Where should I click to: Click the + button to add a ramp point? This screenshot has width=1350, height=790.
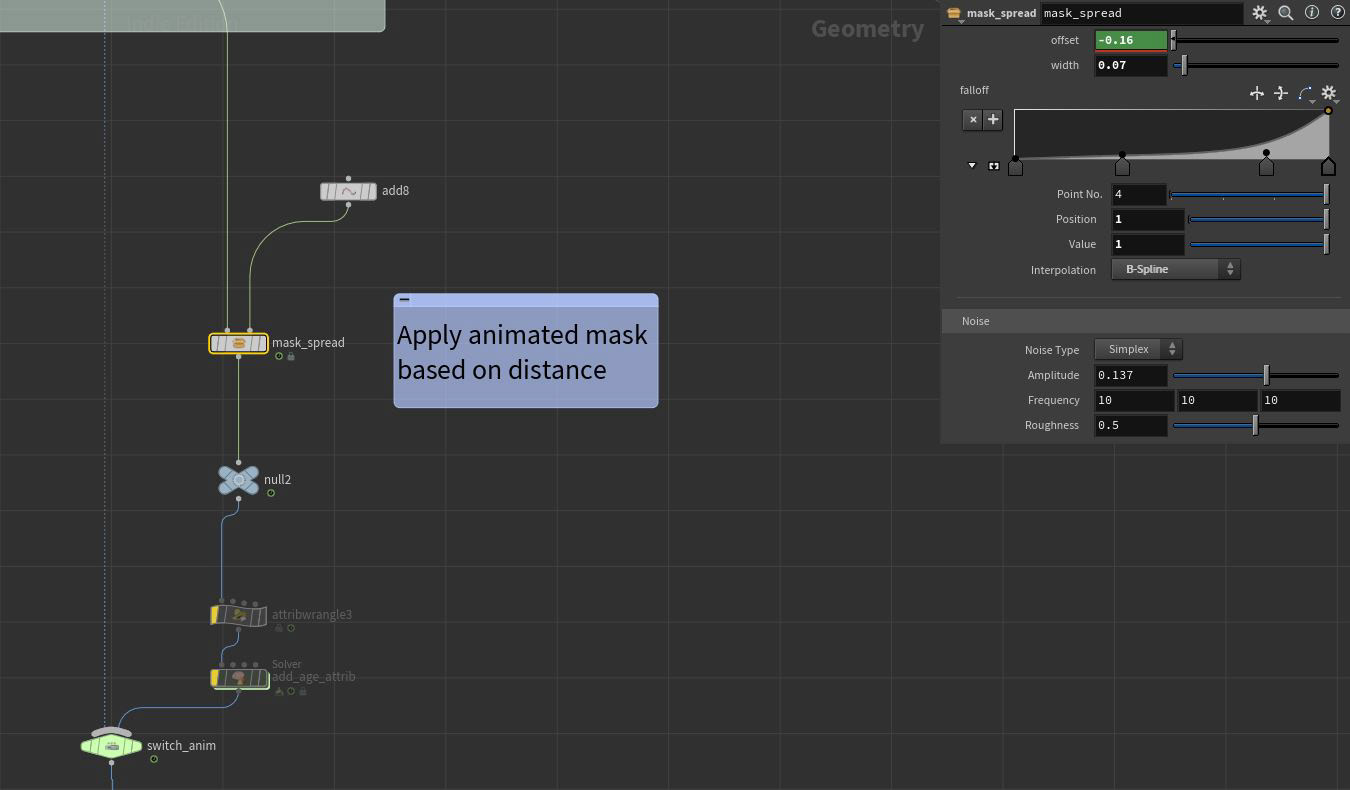coord(992,119)
